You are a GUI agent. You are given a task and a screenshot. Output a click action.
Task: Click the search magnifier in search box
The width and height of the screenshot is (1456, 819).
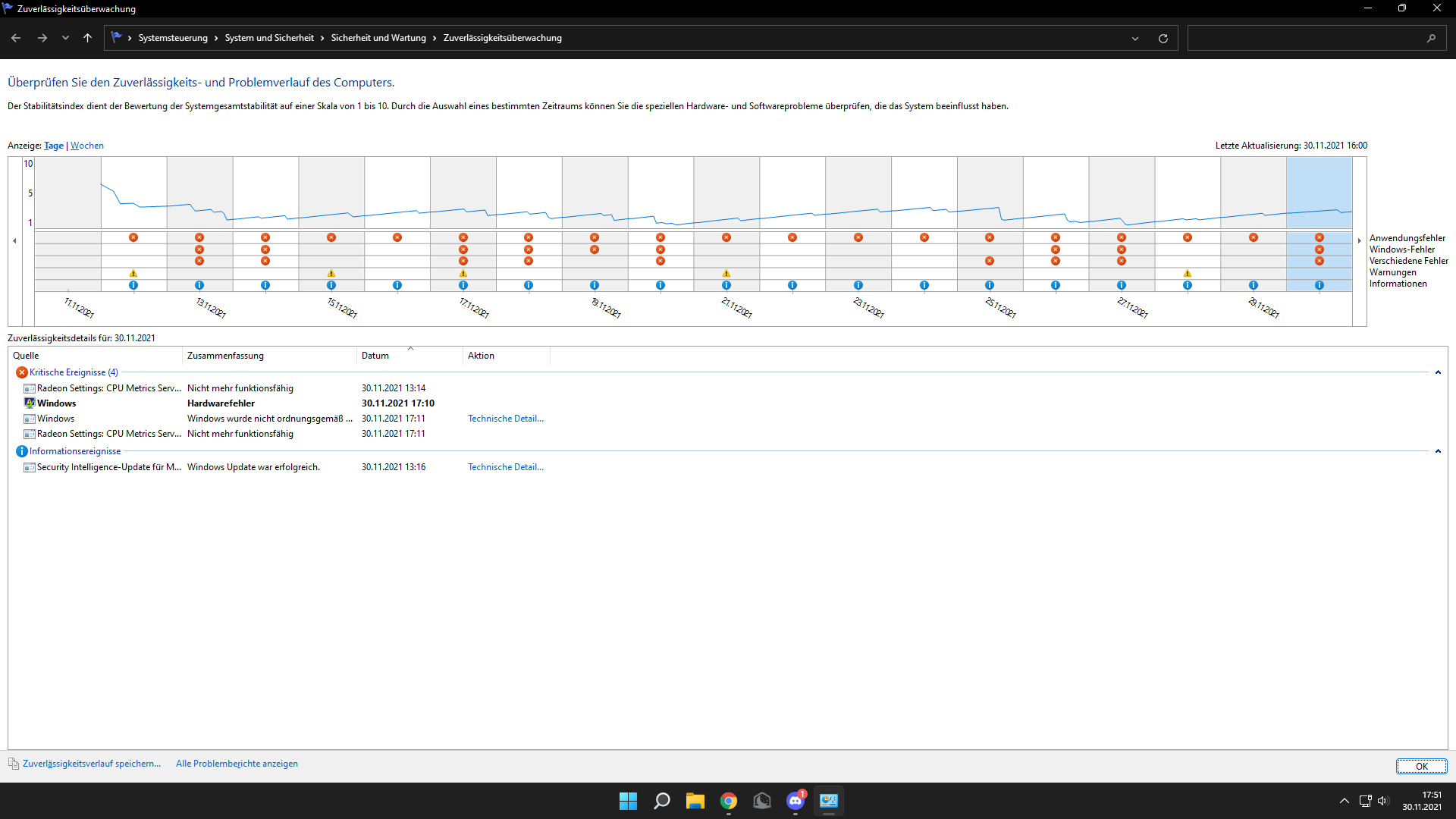[x=1431, y=38]
